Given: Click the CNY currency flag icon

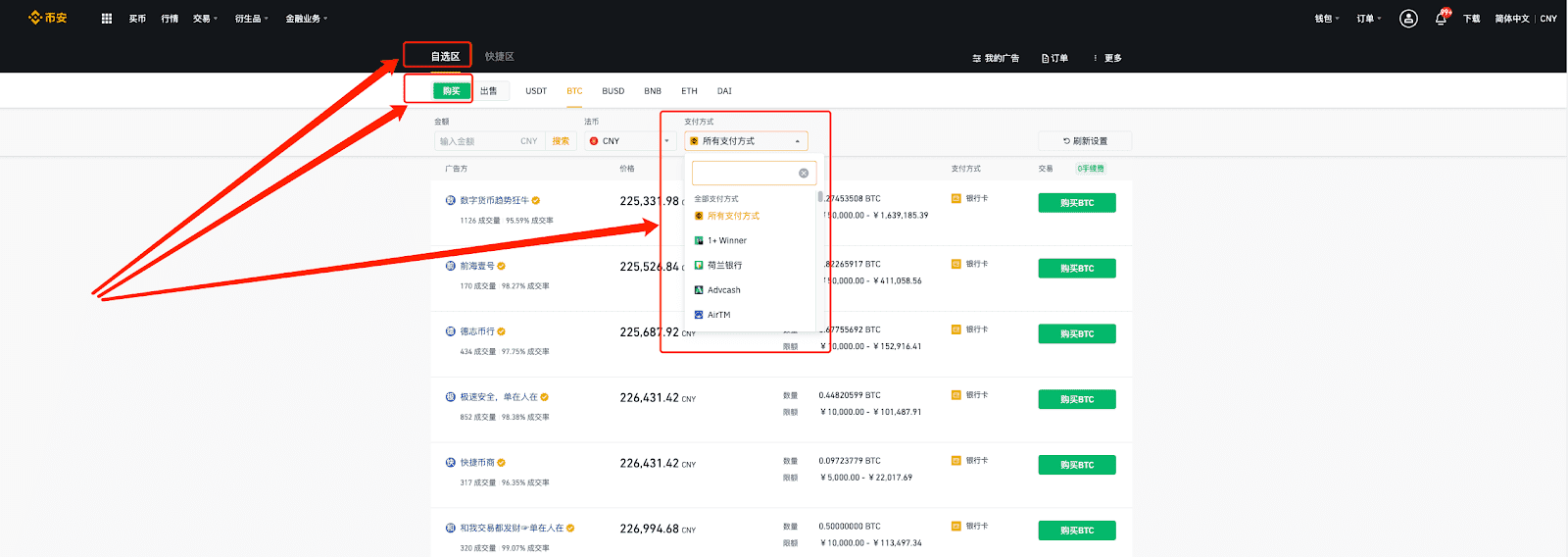Looking at the screenshot, I should coord(594,141).
